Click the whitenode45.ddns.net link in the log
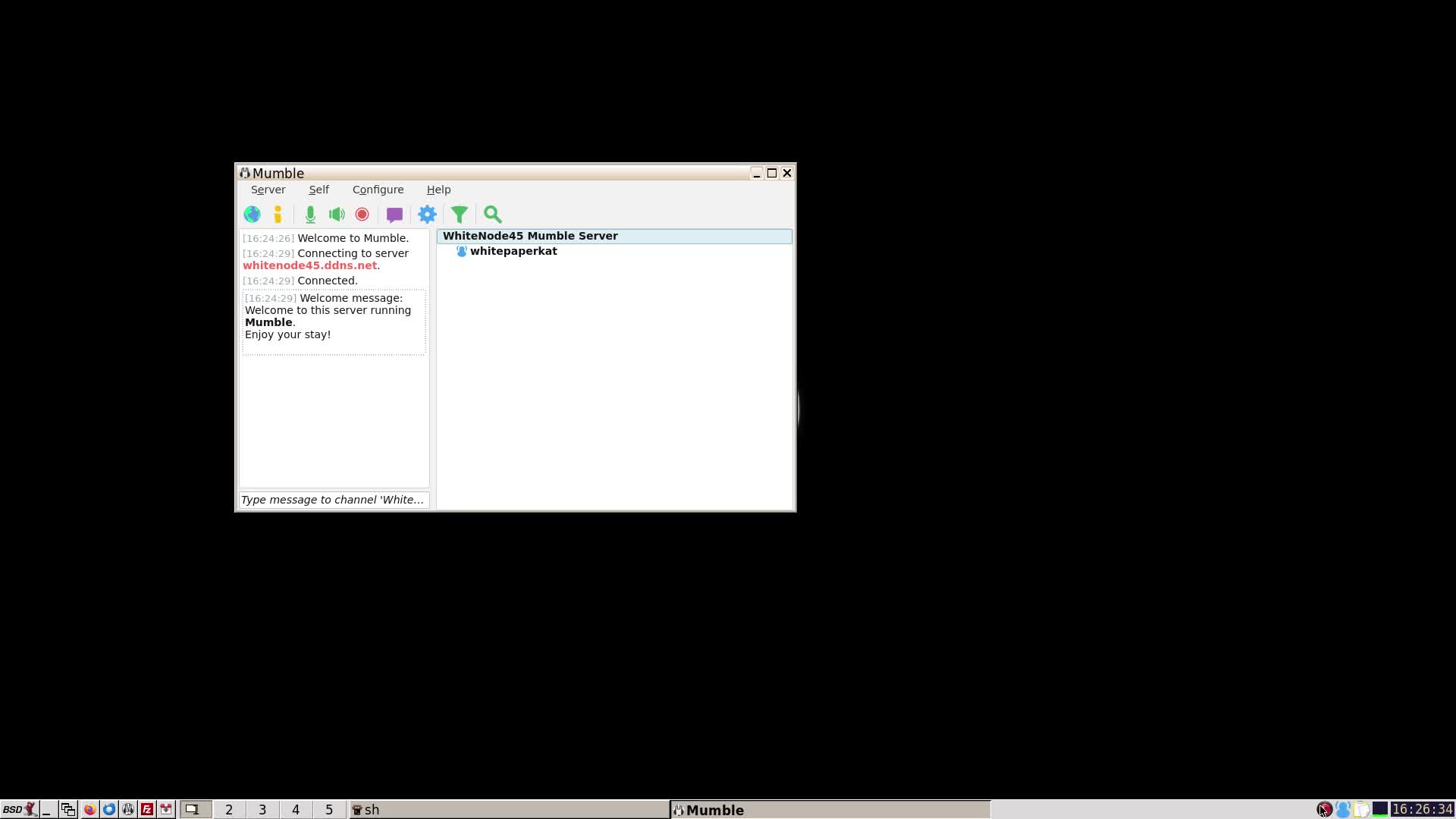Screen dimensions: 1456x819 tap(309, 265)
